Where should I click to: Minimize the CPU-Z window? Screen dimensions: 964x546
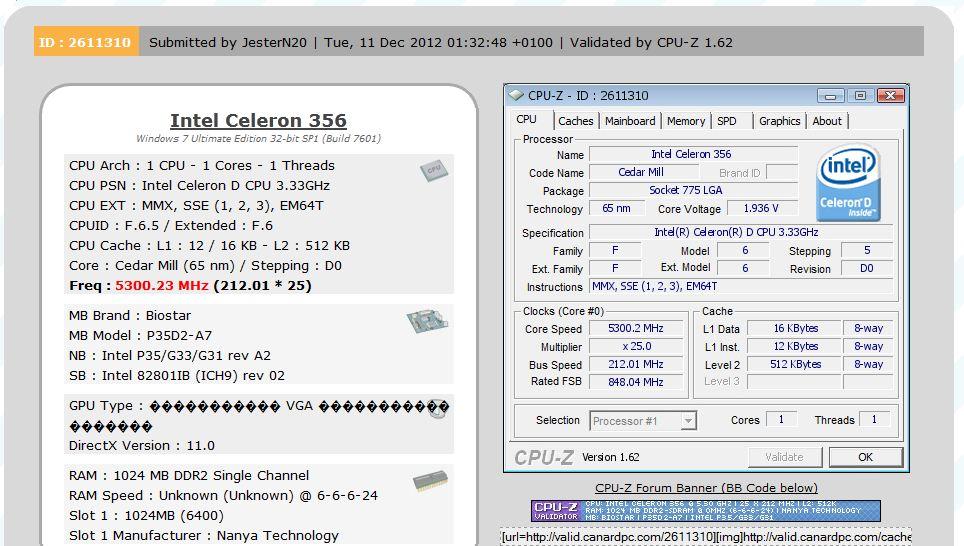click(830, 95)
